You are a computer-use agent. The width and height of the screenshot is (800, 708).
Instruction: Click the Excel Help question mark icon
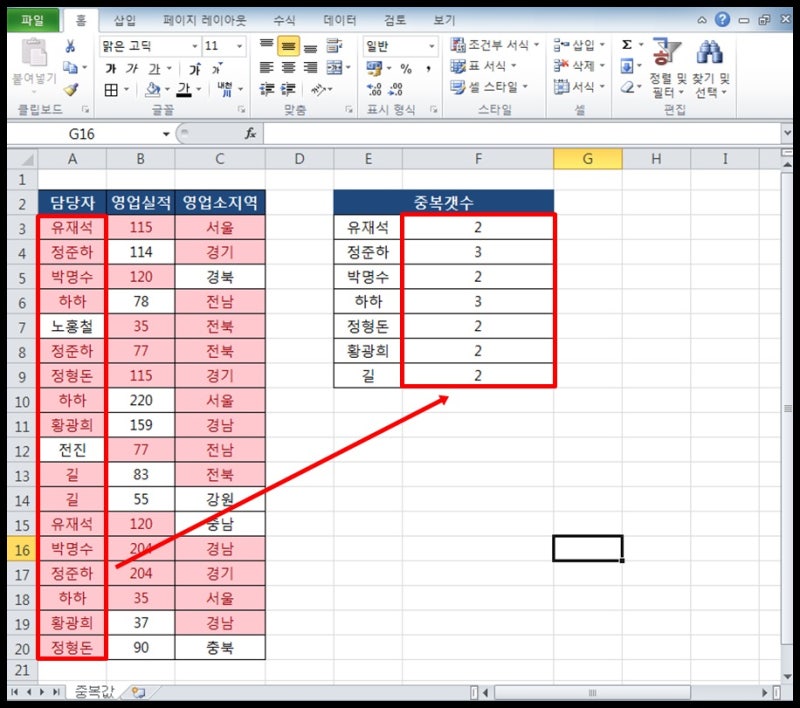click(x=722, y=19)
